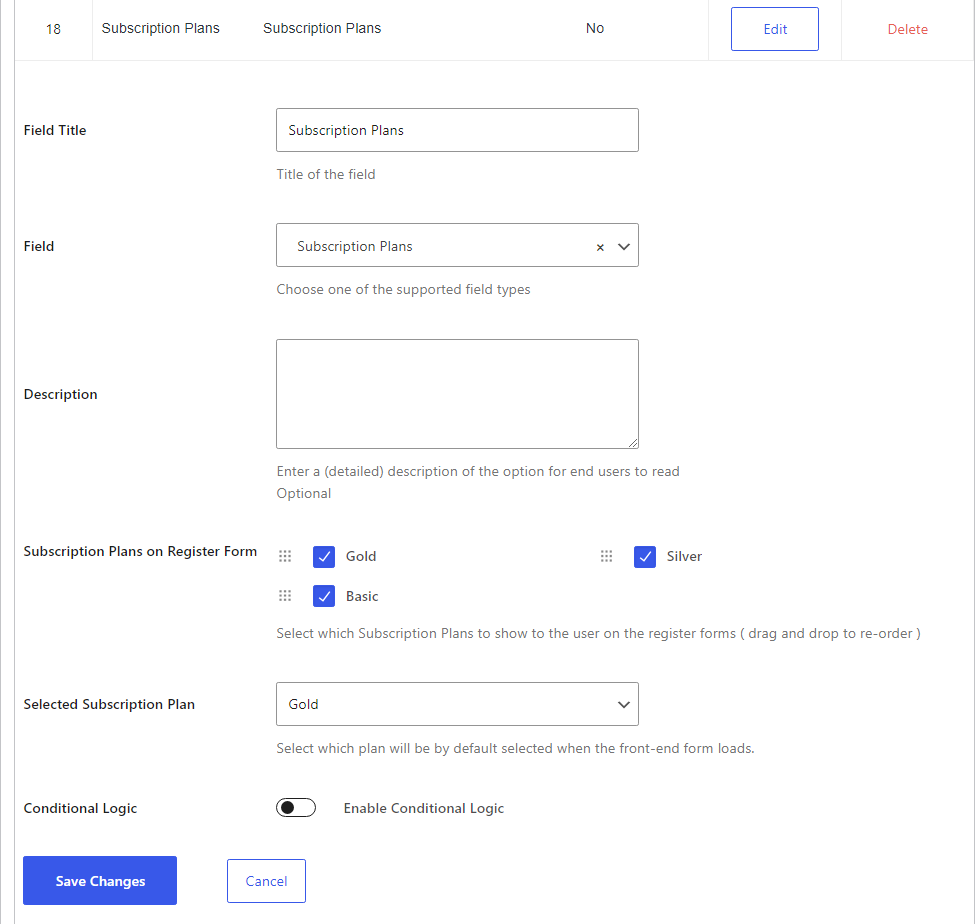The width and height of the screenshot is (975, 924).
Task: Click the Save Changes button
Action: (100, 880)
